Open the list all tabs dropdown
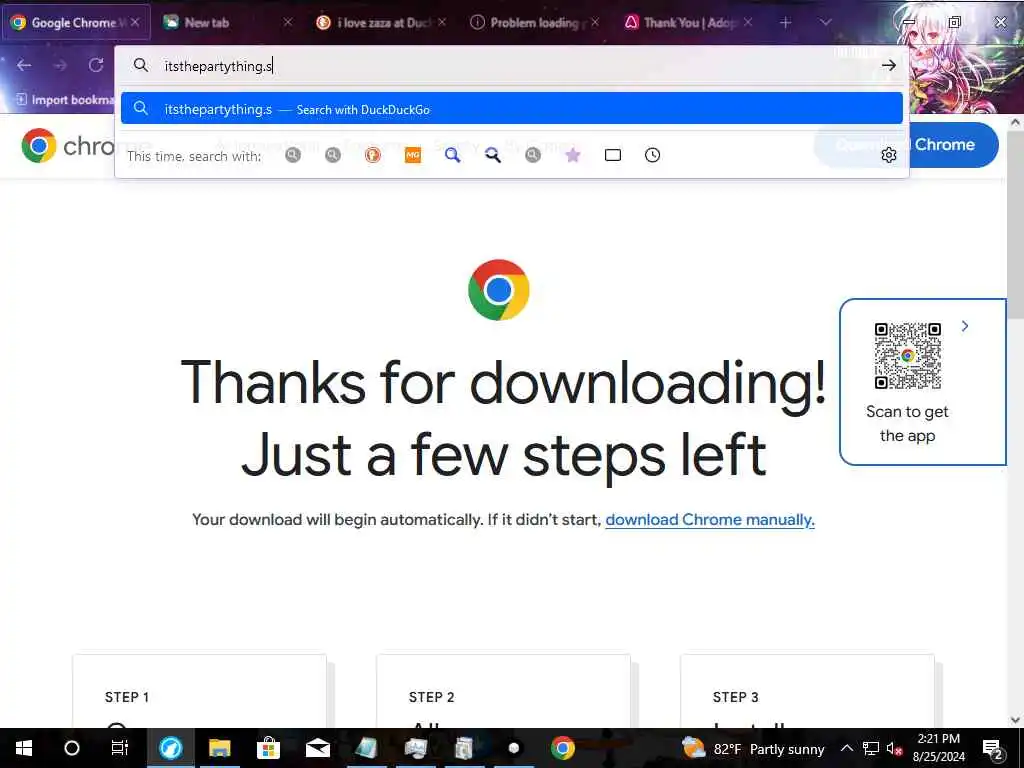Screen dimensions: 1024x768 coord(825,22)
